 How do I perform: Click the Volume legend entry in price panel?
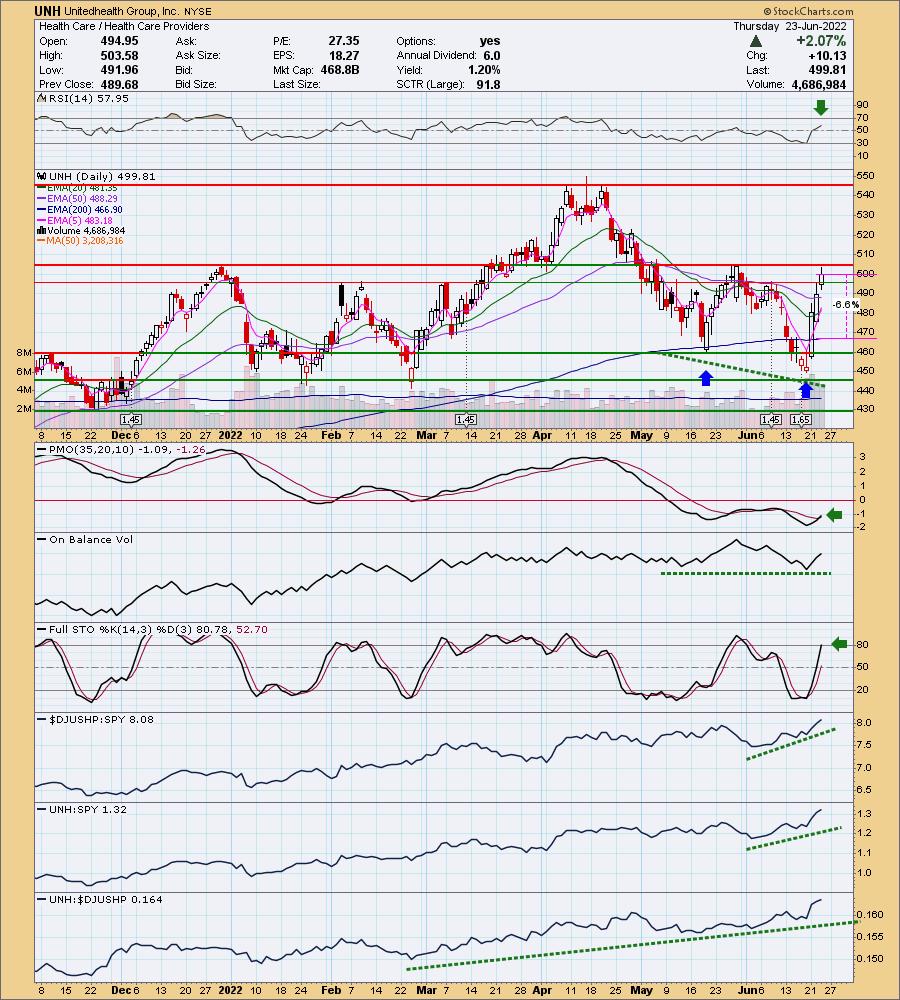point(81,231)
